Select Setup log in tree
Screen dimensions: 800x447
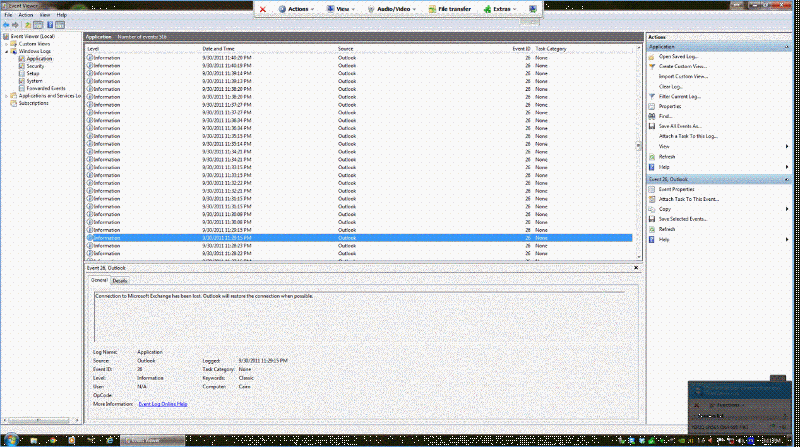[x=33, y=73]
